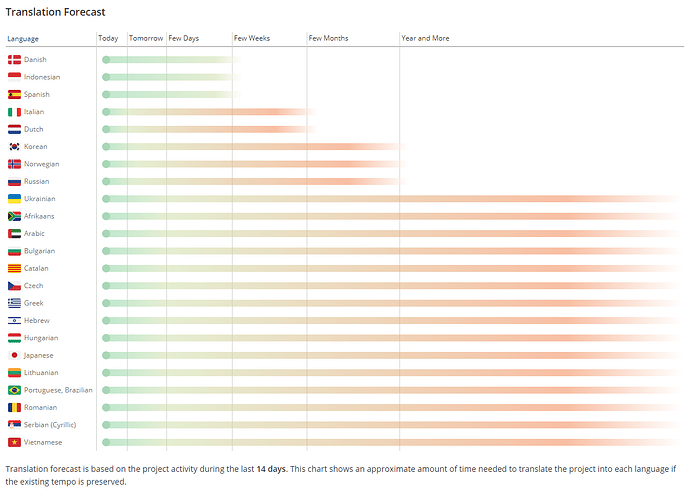Image resolution: width=690 pixels, height=491 pixels.
Task: Open the Serbian (Cyrillic) language link
Action: [50, 425]
